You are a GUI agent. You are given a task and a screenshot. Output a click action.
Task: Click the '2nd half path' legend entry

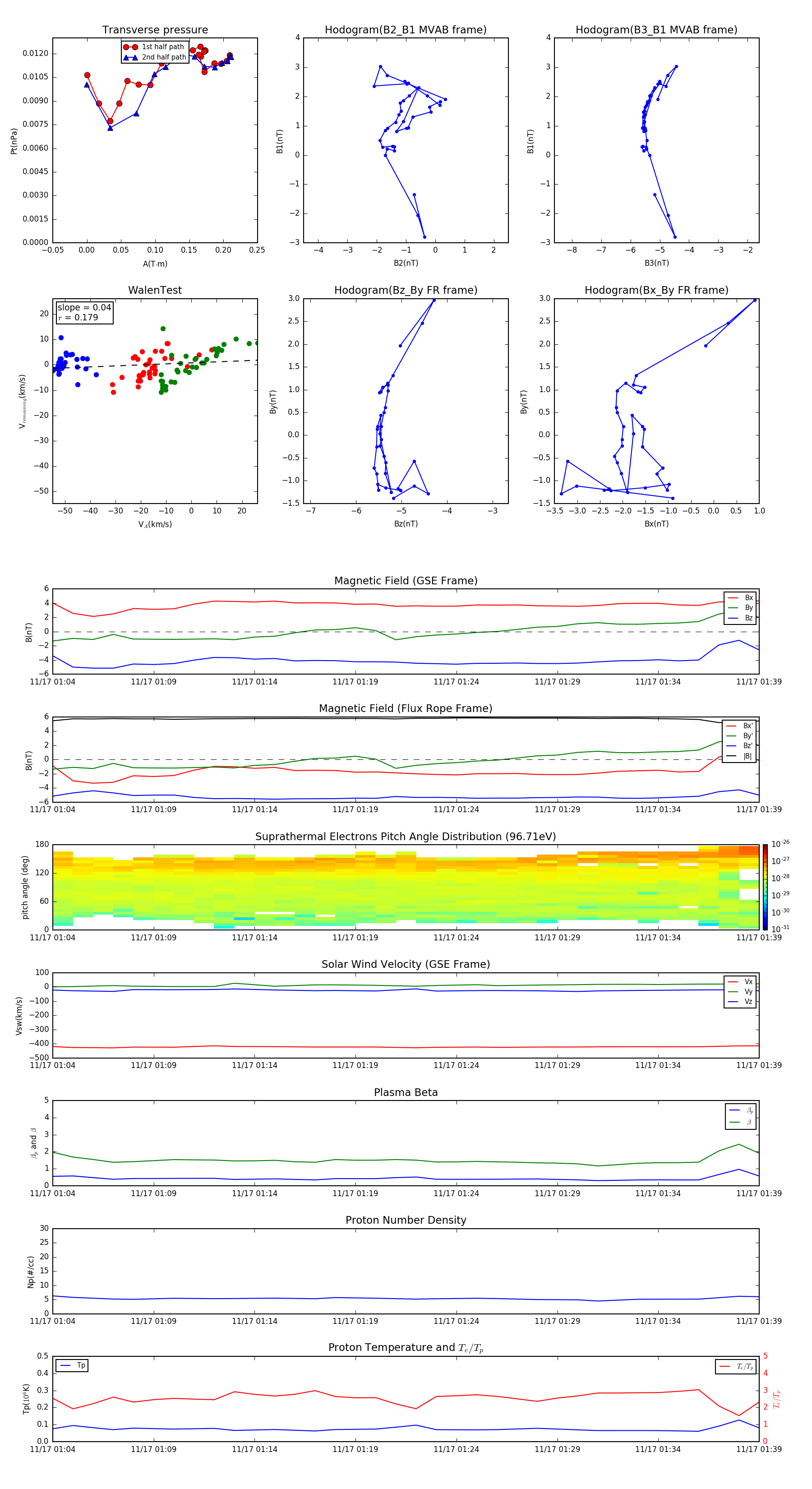click(155, 57)
